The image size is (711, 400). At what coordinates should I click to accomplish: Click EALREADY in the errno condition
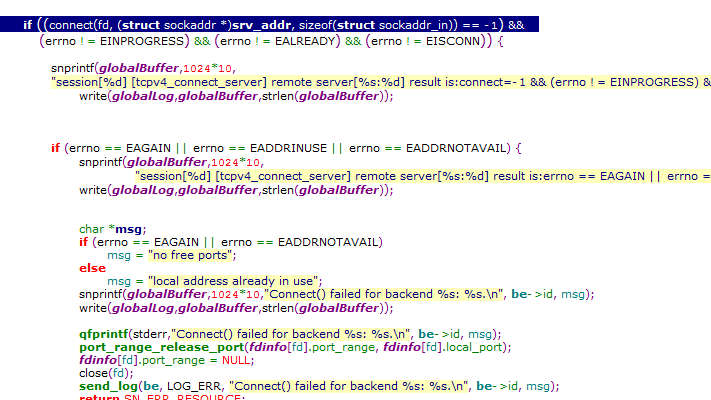point(305,41)
